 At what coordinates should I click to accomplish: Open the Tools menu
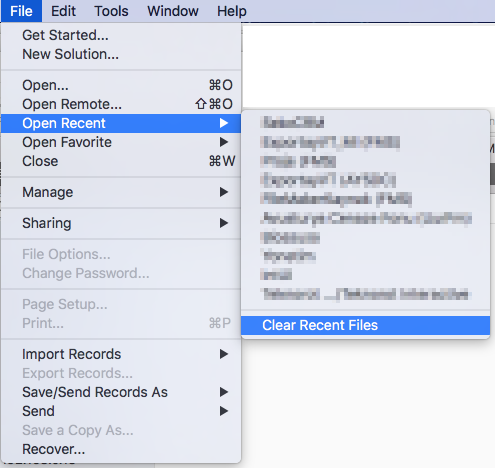click(111, 11)
